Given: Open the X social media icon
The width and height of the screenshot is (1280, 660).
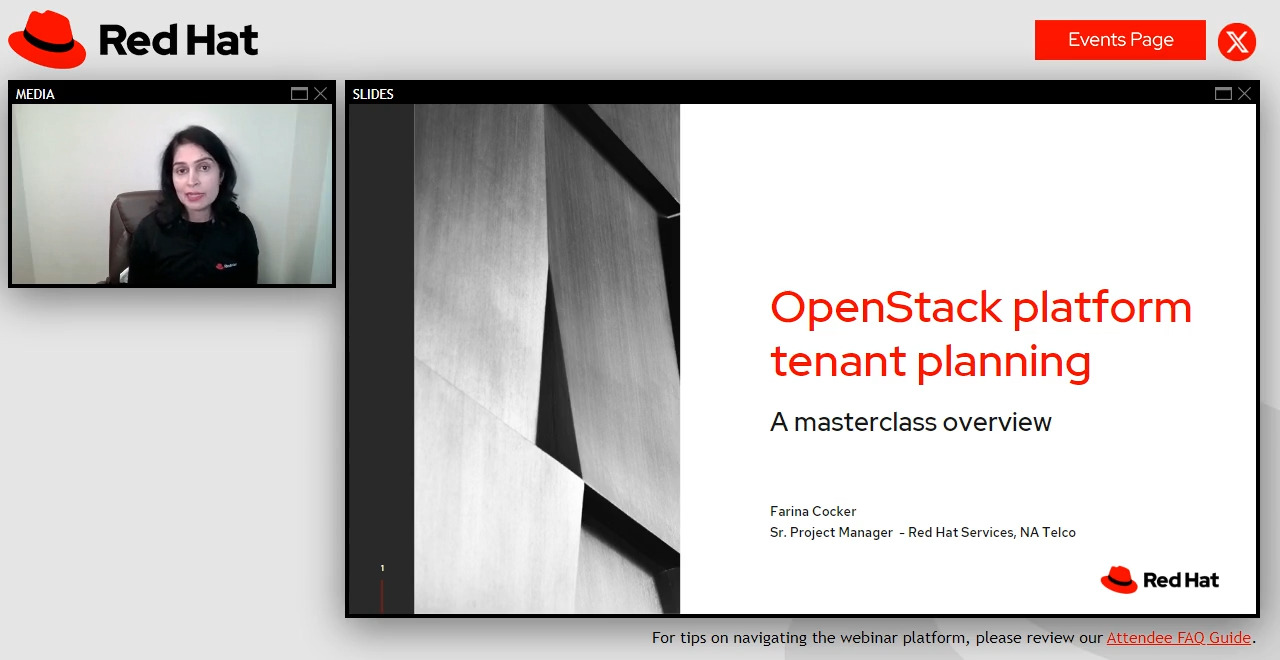Looking at the screenshot, I should tap(1237, 42).
